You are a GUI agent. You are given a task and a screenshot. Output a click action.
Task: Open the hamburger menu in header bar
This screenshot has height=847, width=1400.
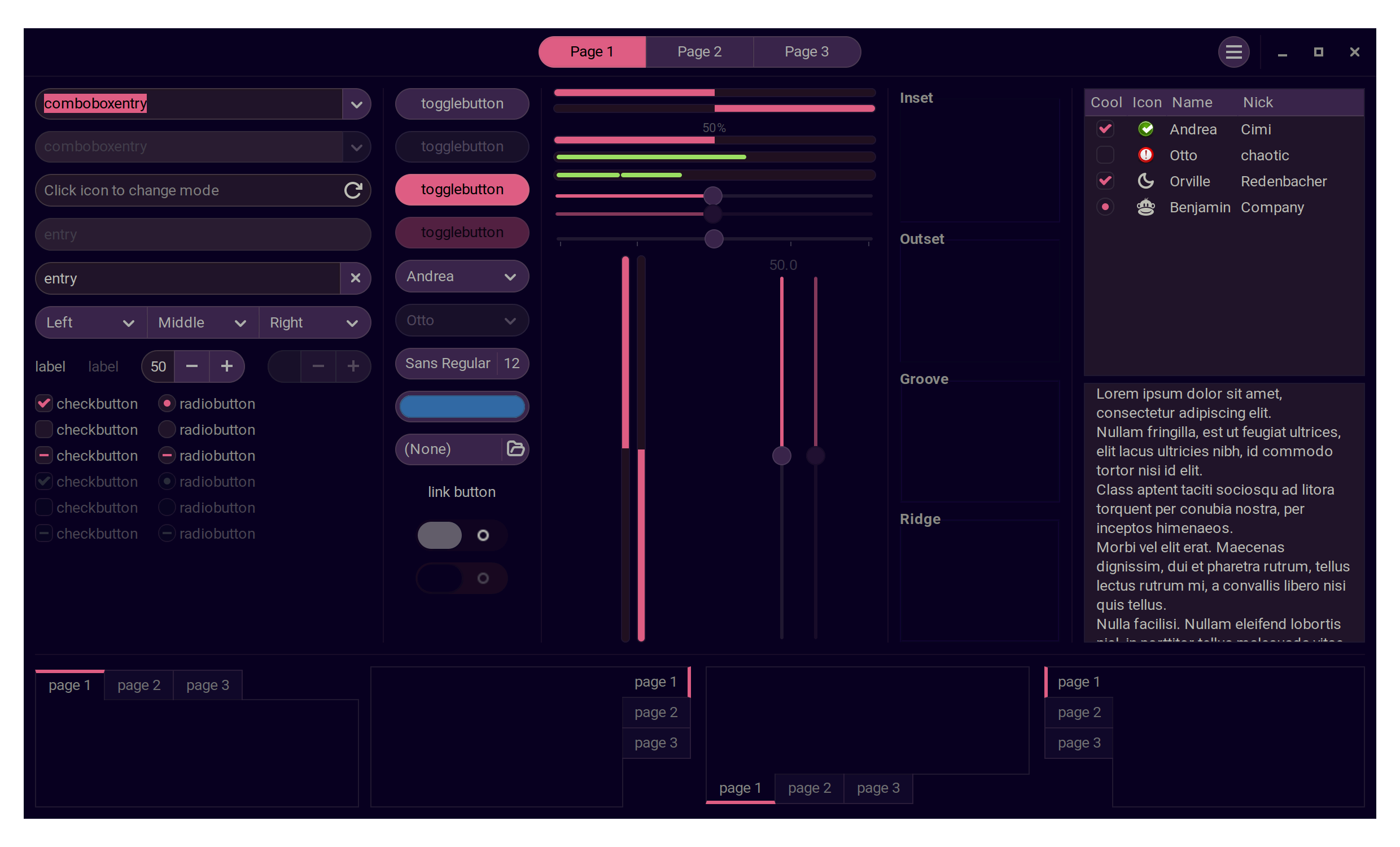pyautogui.click(x=1233, y=53)
